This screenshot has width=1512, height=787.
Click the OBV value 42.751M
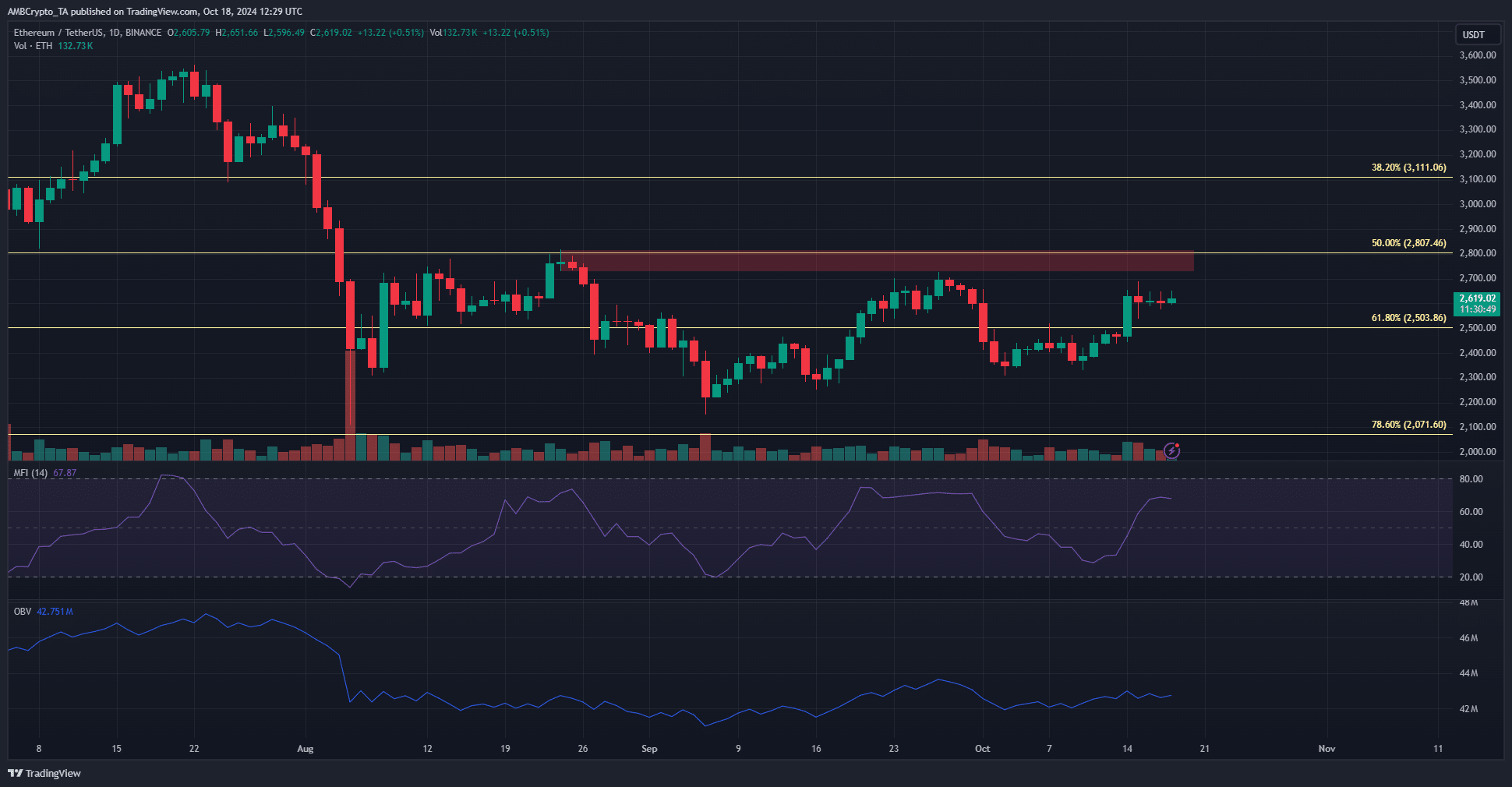point(55,612)
